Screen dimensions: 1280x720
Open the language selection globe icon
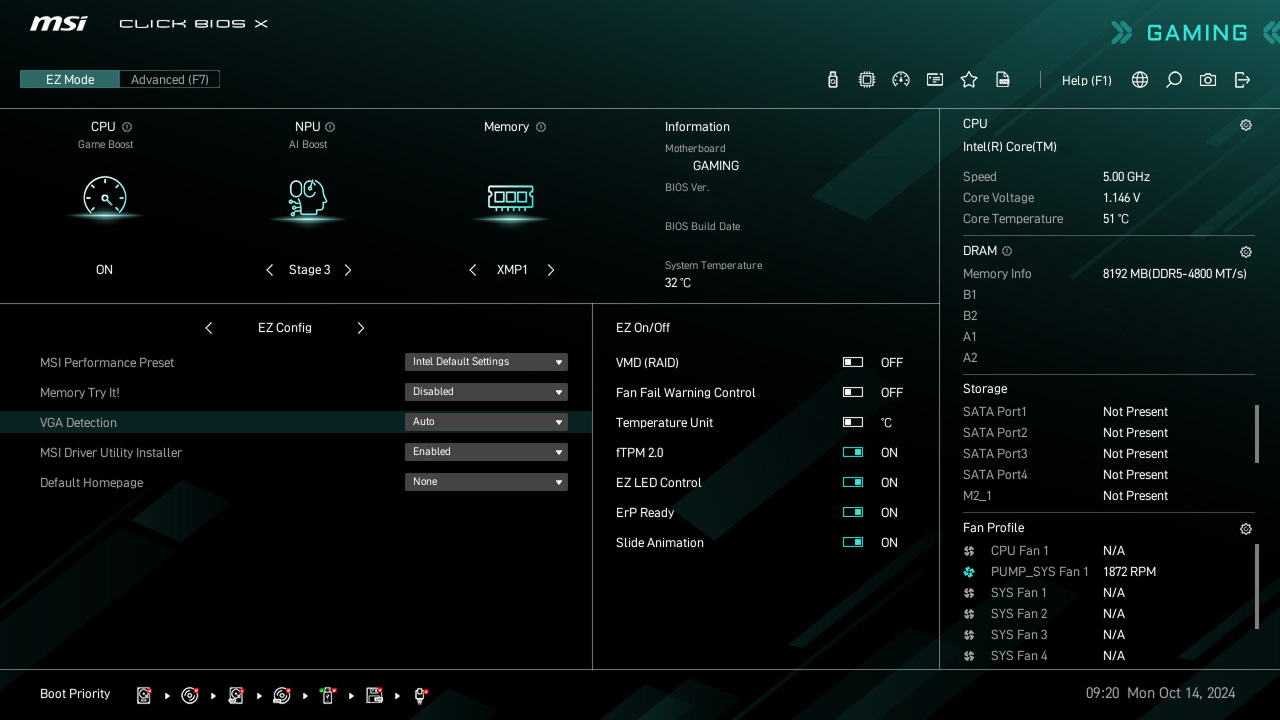[x=1139, y=79]
